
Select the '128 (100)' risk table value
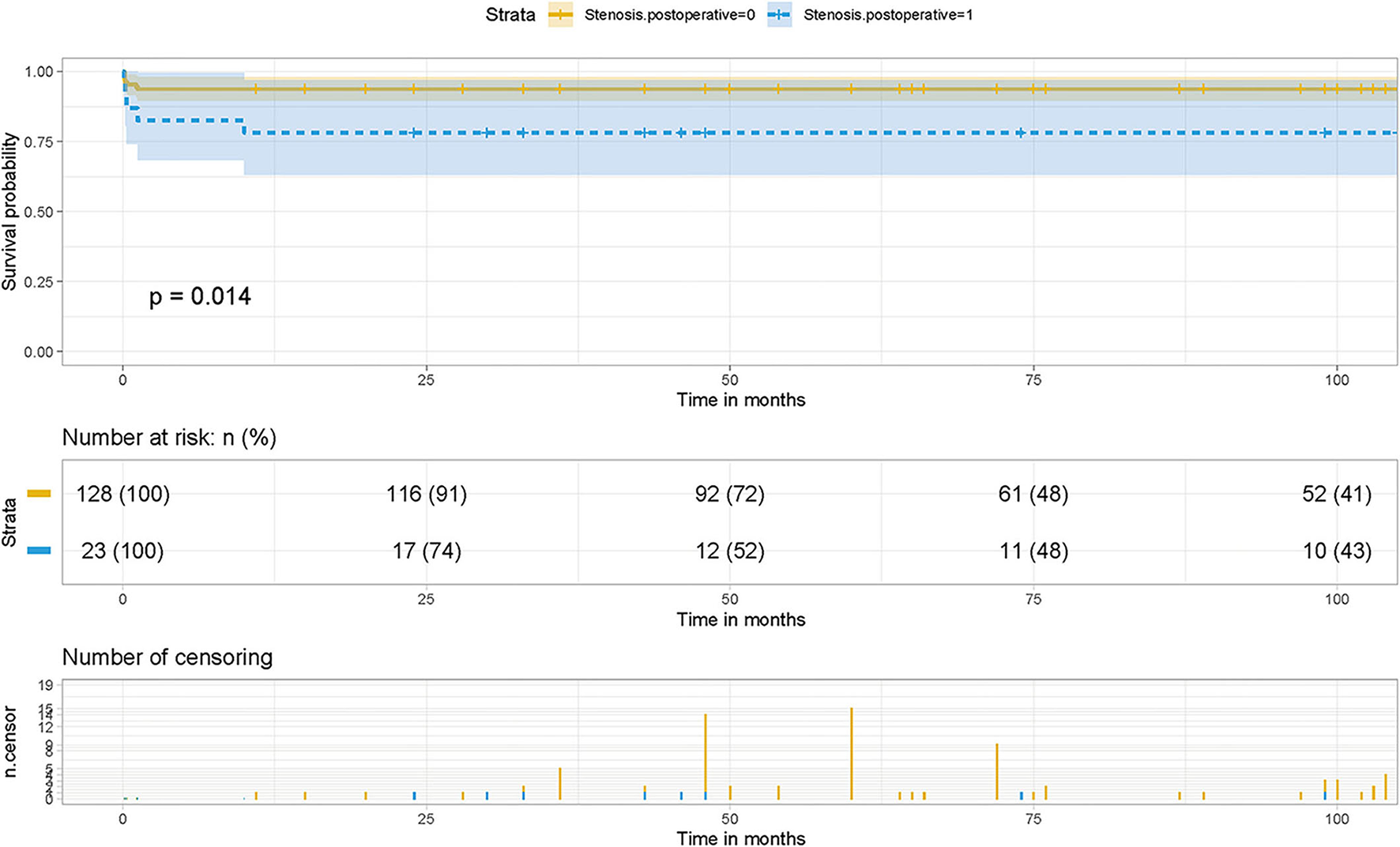coord(122,494)
